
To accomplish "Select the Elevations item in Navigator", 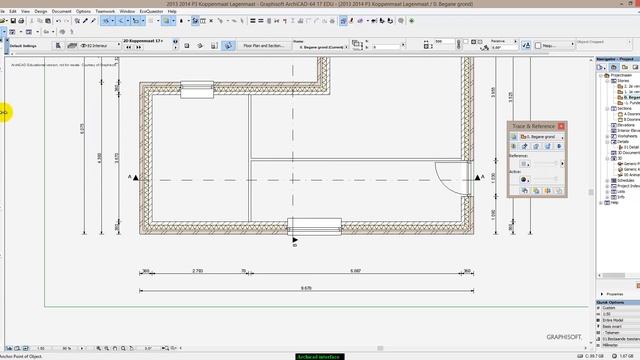I will 626,125.
